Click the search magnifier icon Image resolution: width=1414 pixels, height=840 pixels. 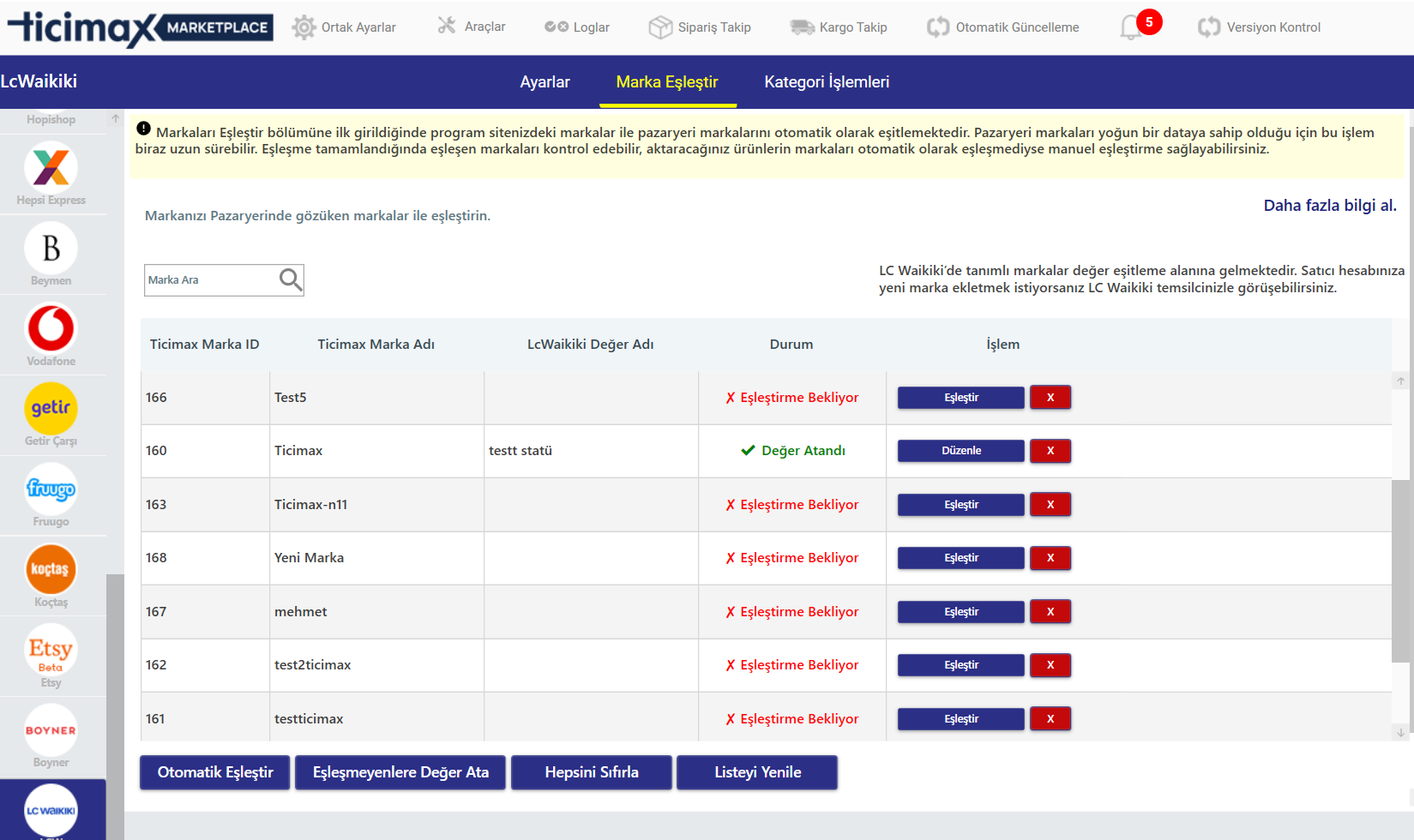[x=291, y=280]
